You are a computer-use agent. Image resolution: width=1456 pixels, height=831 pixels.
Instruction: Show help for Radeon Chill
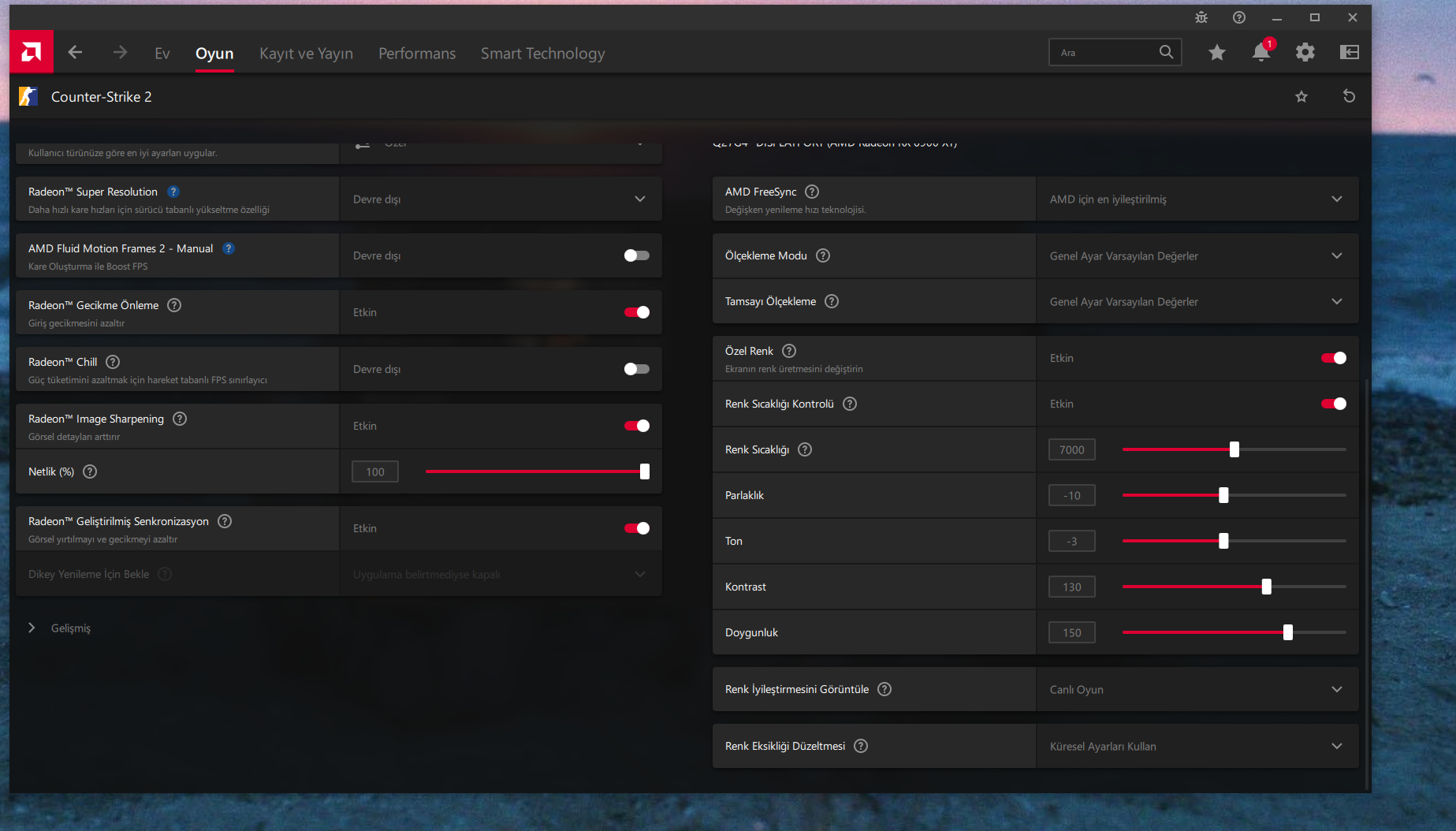(113, 362)
